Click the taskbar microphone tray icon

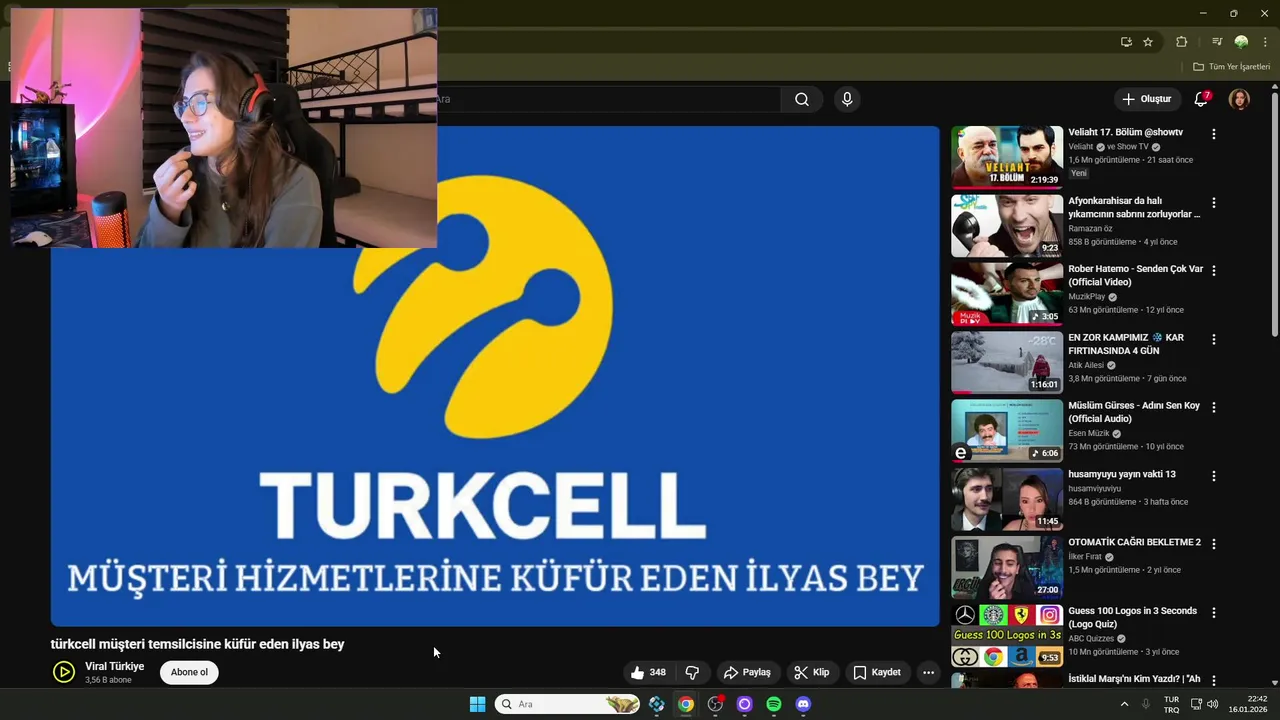(x=1146, y=704)
